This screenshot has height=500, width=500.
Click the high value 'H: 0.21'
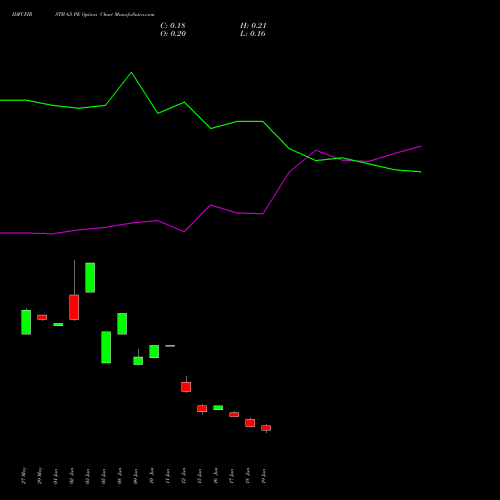click(x=253, y=26)
